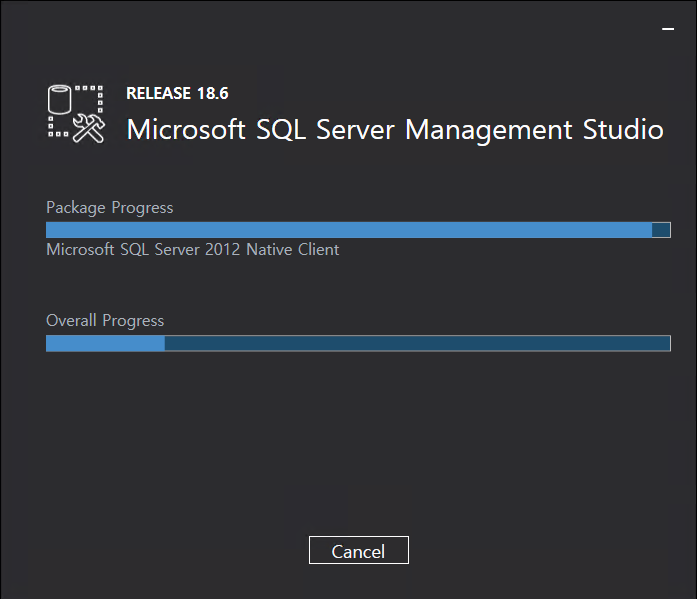The image size is (697, 599).
Task: Cancel the SSMS installation
Action: coord(359,550)
